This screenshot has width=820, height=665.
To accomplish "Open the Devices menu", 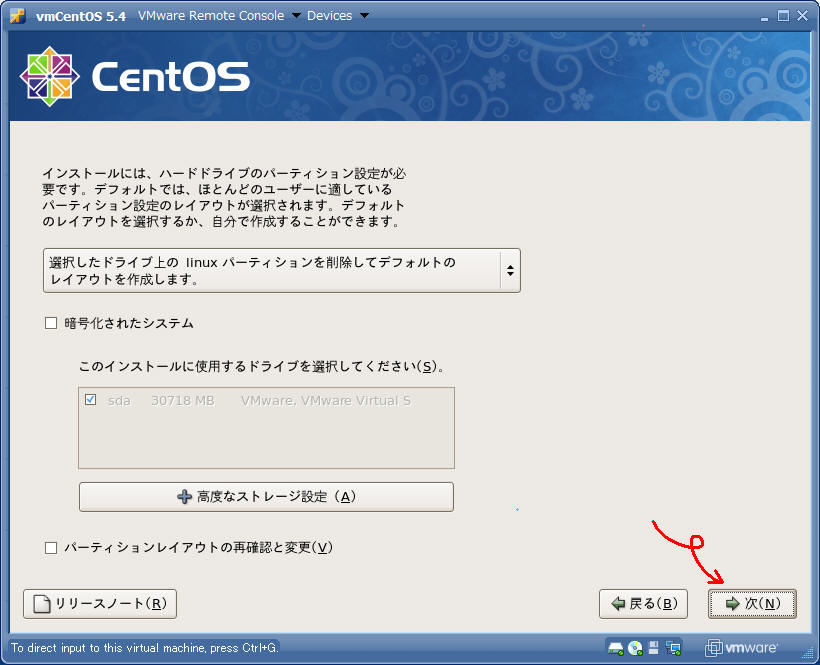I will pyautogui.click(x=330, y=16).
